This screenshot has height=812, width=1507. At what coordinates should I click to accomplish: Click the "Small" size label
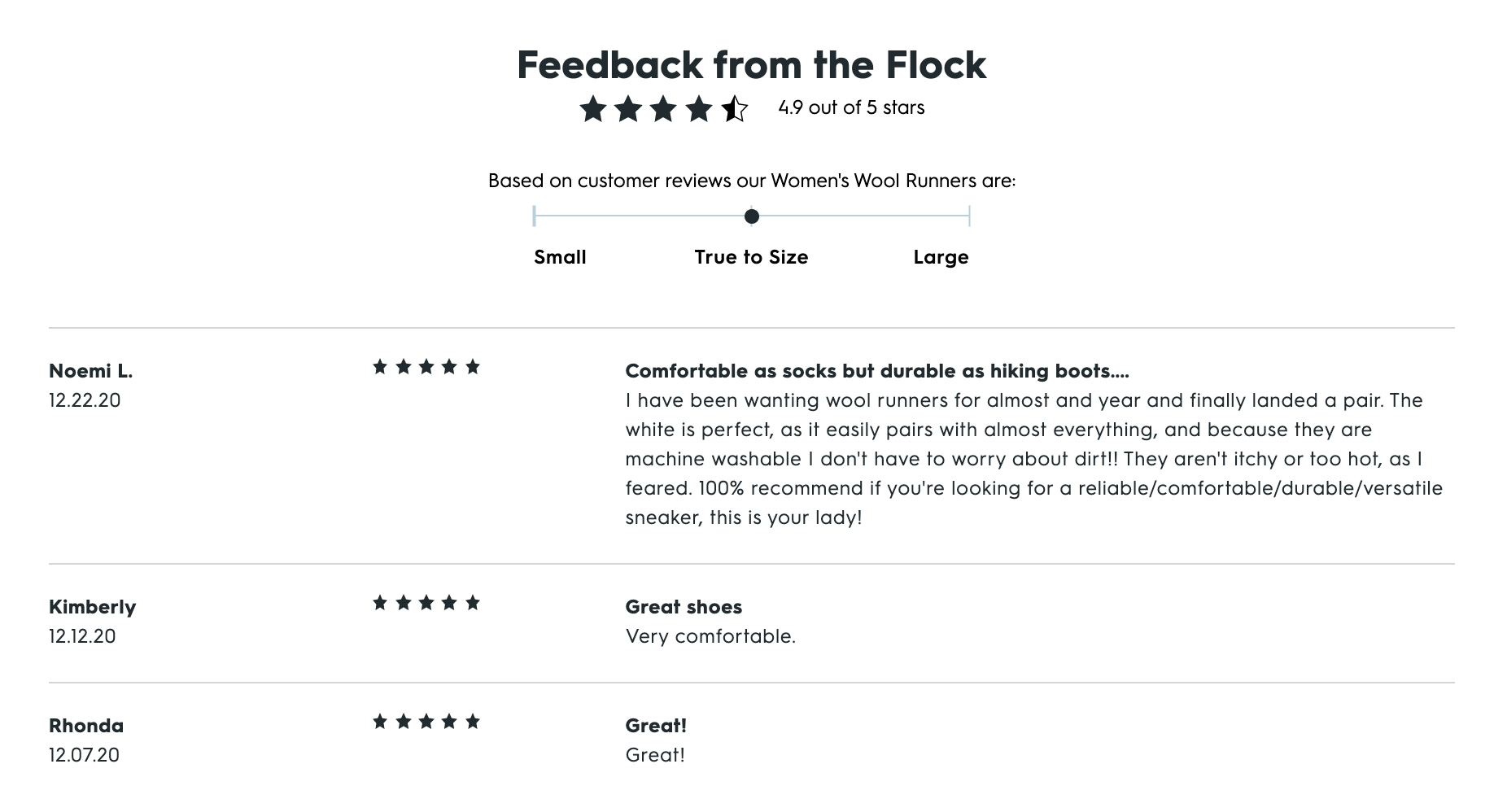coord(560,257)
